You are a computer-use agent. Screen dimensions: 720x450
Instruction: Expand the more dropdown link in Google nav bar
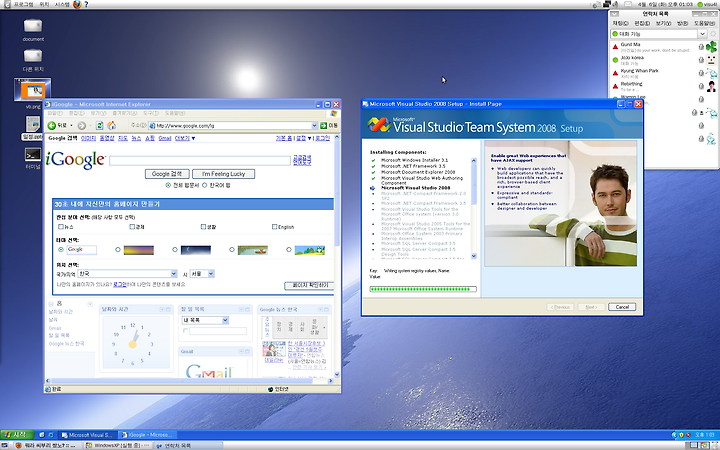185,138
